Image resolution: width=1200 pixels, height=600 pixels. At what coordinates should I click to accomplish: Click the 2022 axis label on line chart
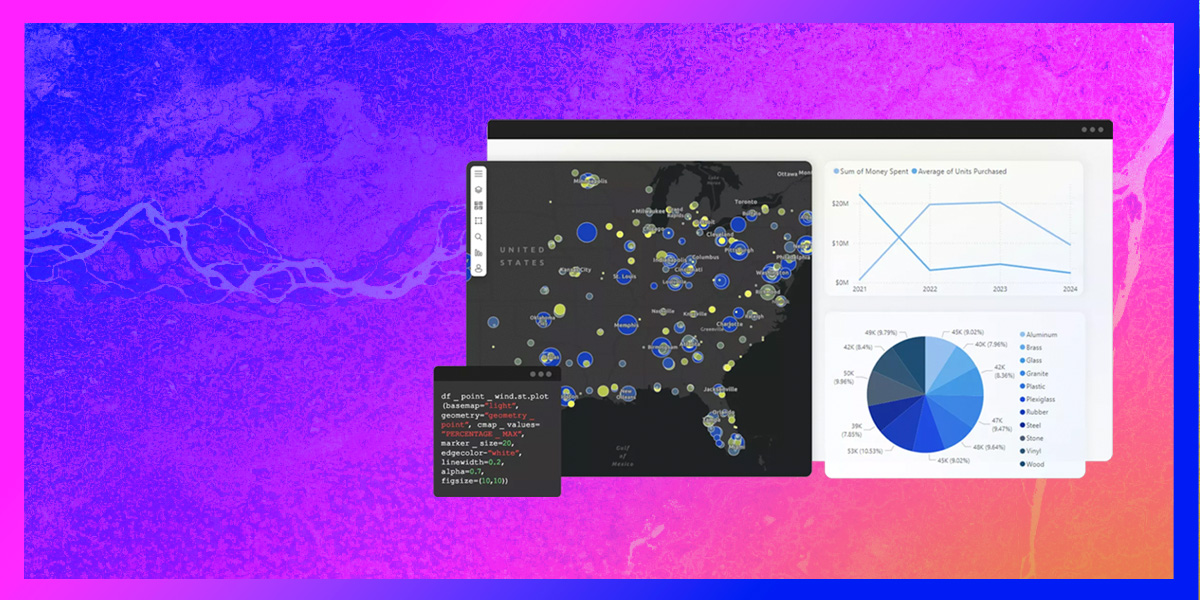(930, 289)
